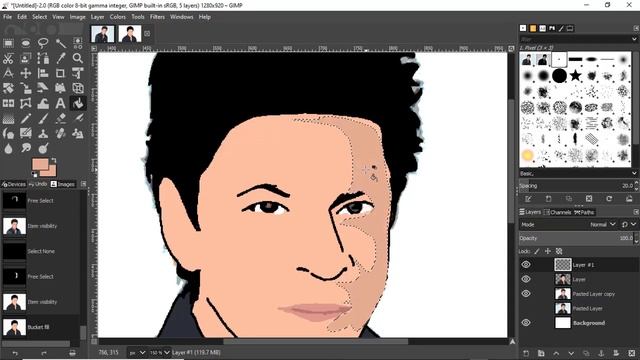Toggle visibility of layer named Layer
Image resolution: width=640 pixels, height=360 pixels.
(x=526, y=279)
